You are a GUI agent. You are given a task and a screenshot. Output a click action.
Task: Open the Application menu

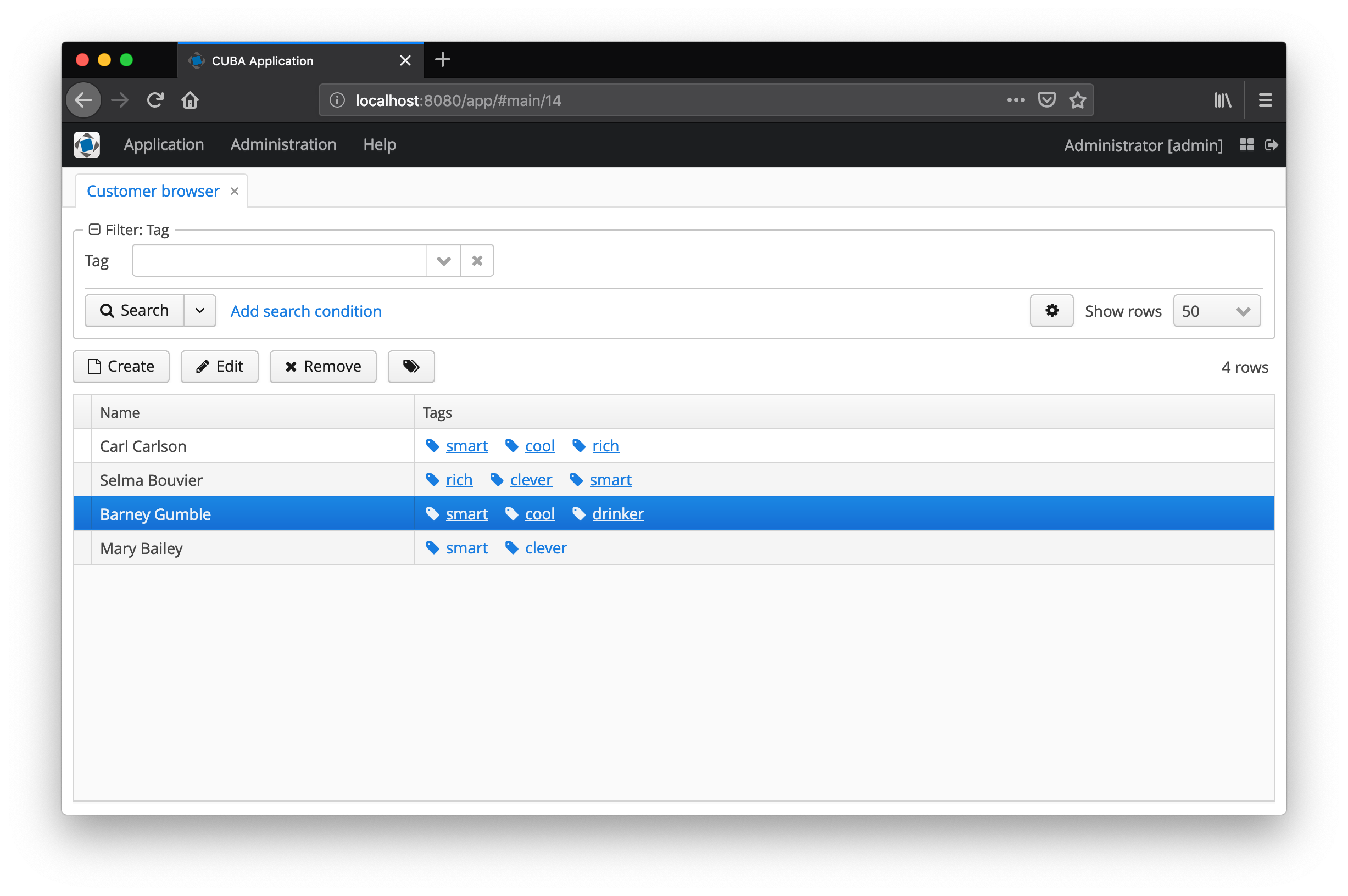[x=164, y=144]
